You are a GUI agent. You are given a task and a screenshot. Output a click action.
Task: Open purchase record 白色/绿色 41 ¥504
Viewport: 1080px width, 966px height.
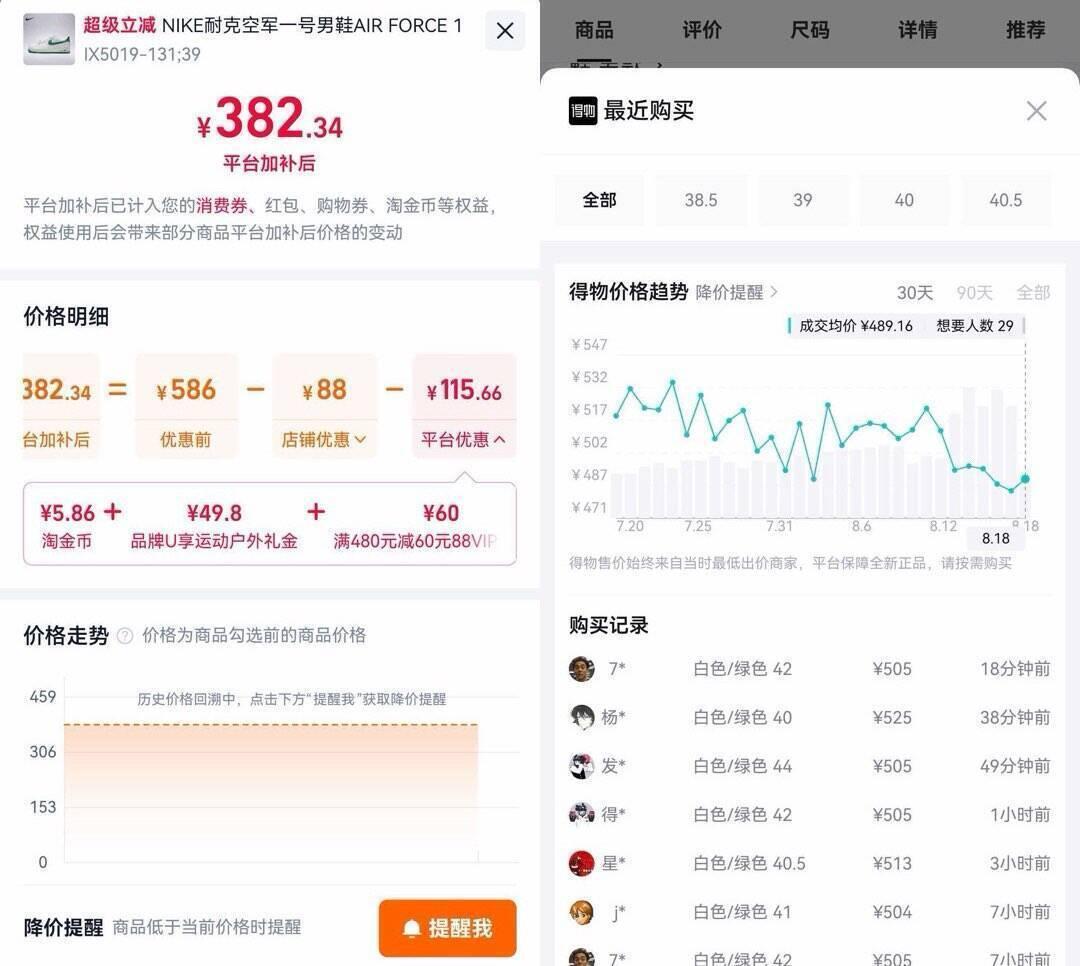[x=809, y=912]
